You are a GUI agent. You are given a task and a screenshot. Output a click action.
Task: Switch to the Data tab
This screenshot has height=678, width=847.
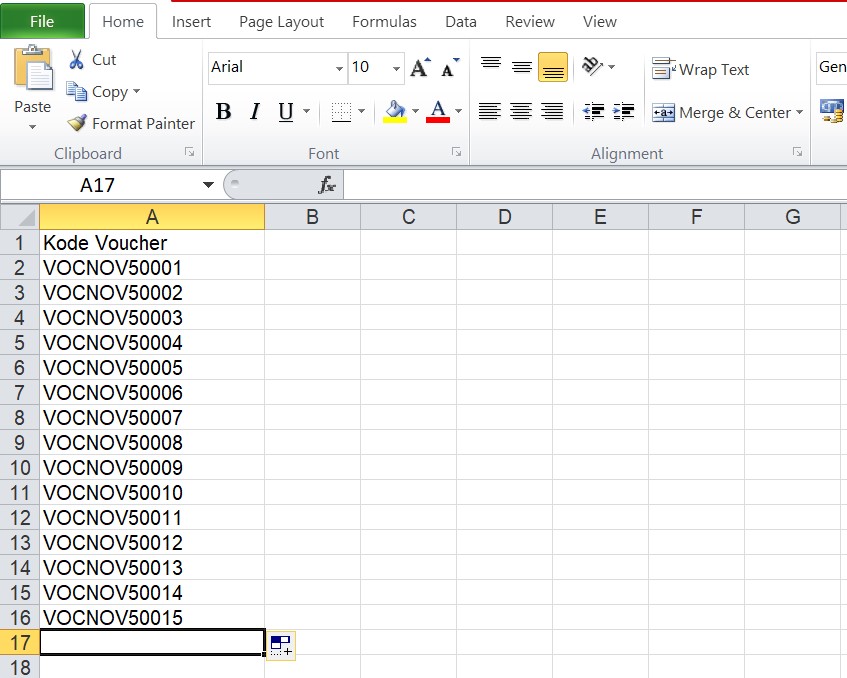(x=460, y=22)
